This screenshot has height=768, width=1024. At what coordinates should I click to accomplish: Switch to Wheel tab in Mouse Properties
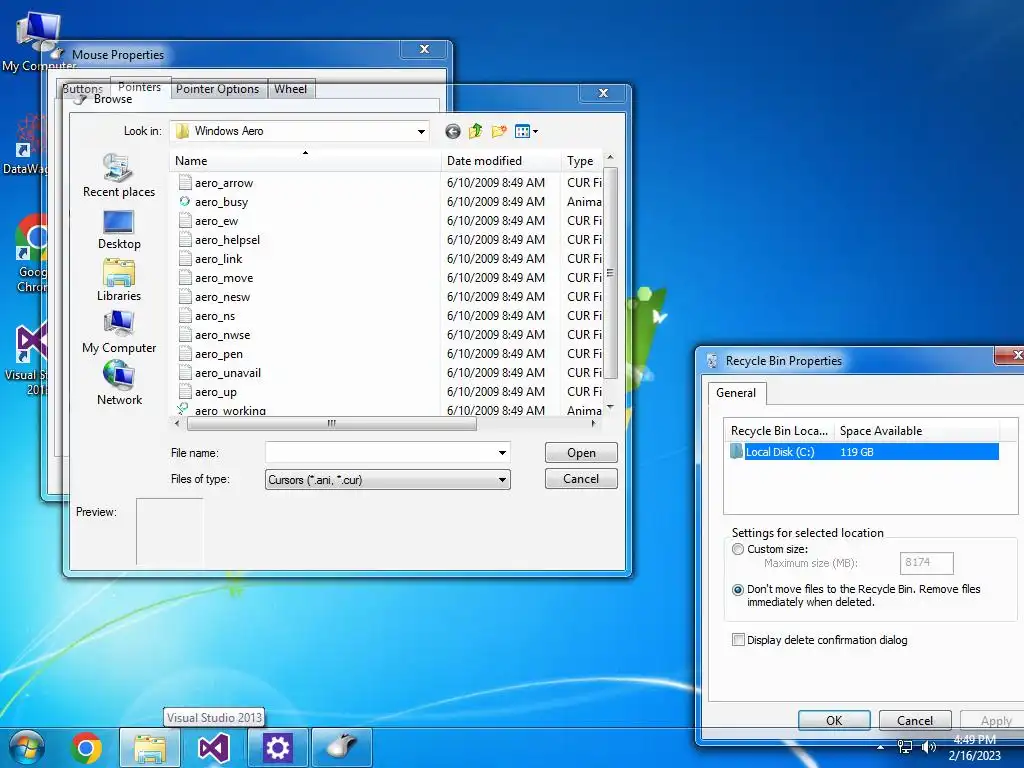click(x=291, y=89)
